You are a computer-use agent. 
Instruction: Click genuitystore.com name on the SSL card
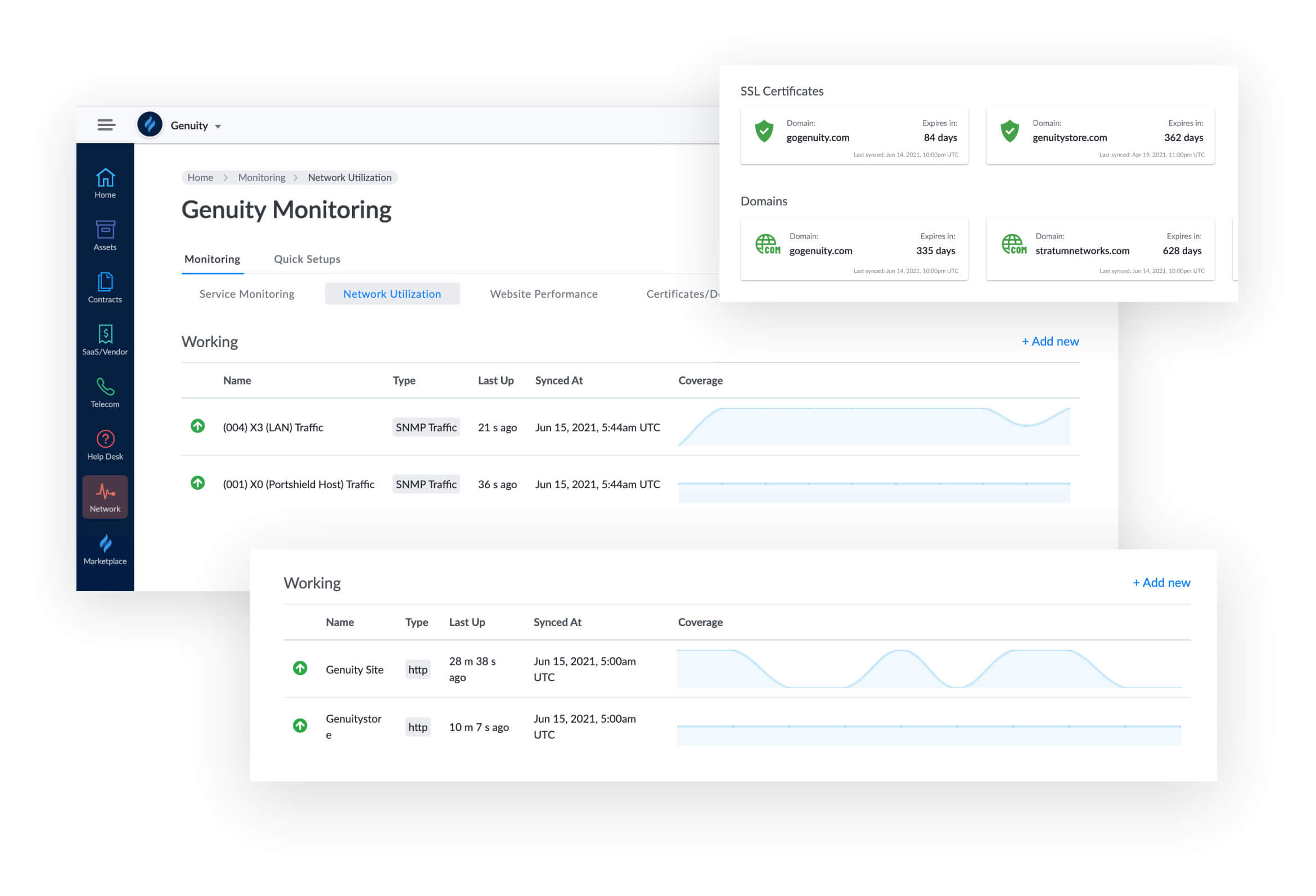1070,138
